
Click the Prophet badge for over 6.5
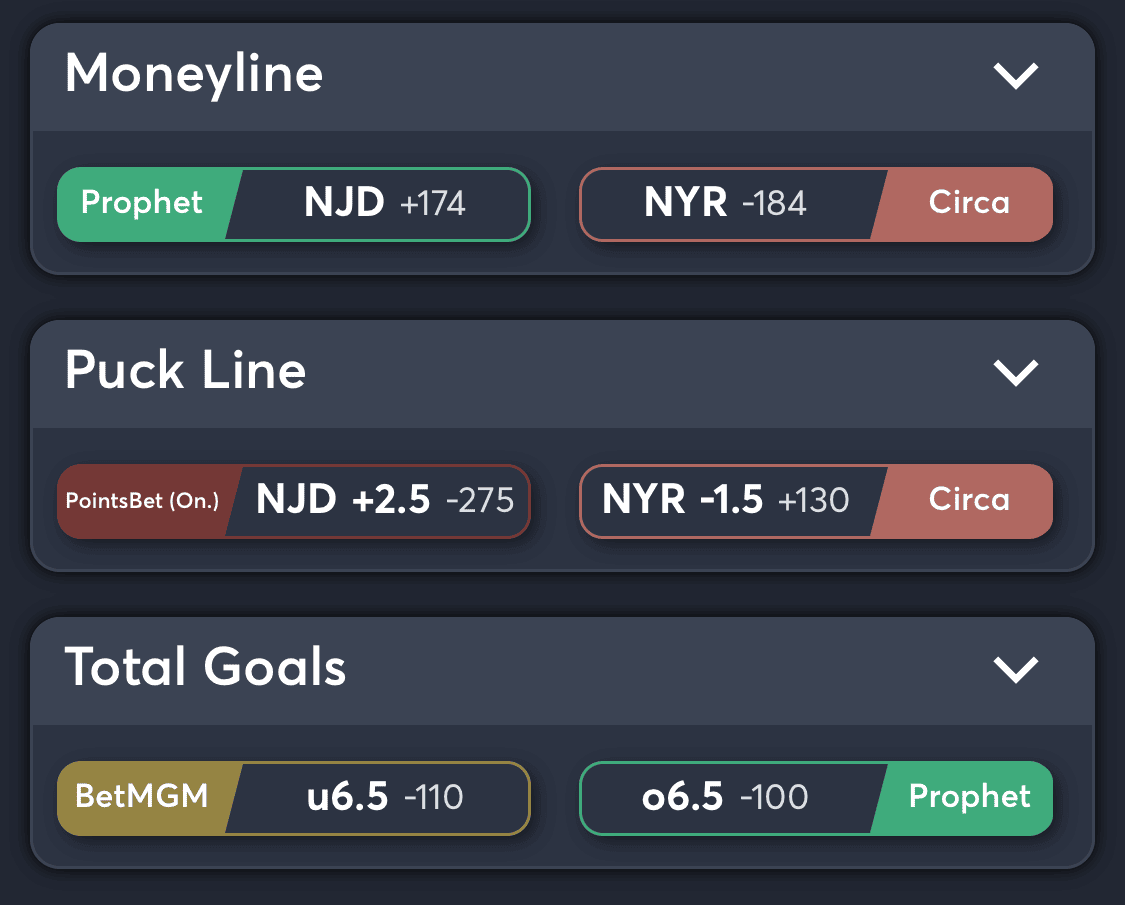point(968,798)
